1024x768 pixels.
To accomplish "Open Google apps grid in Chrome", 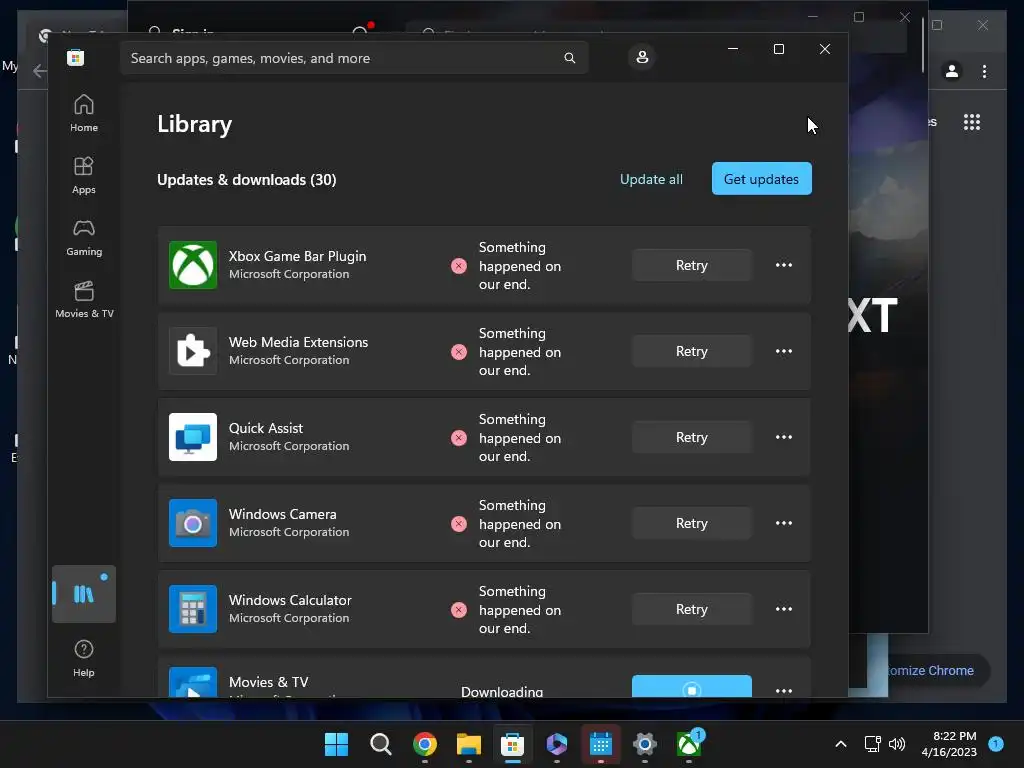I will coord(972,122).
